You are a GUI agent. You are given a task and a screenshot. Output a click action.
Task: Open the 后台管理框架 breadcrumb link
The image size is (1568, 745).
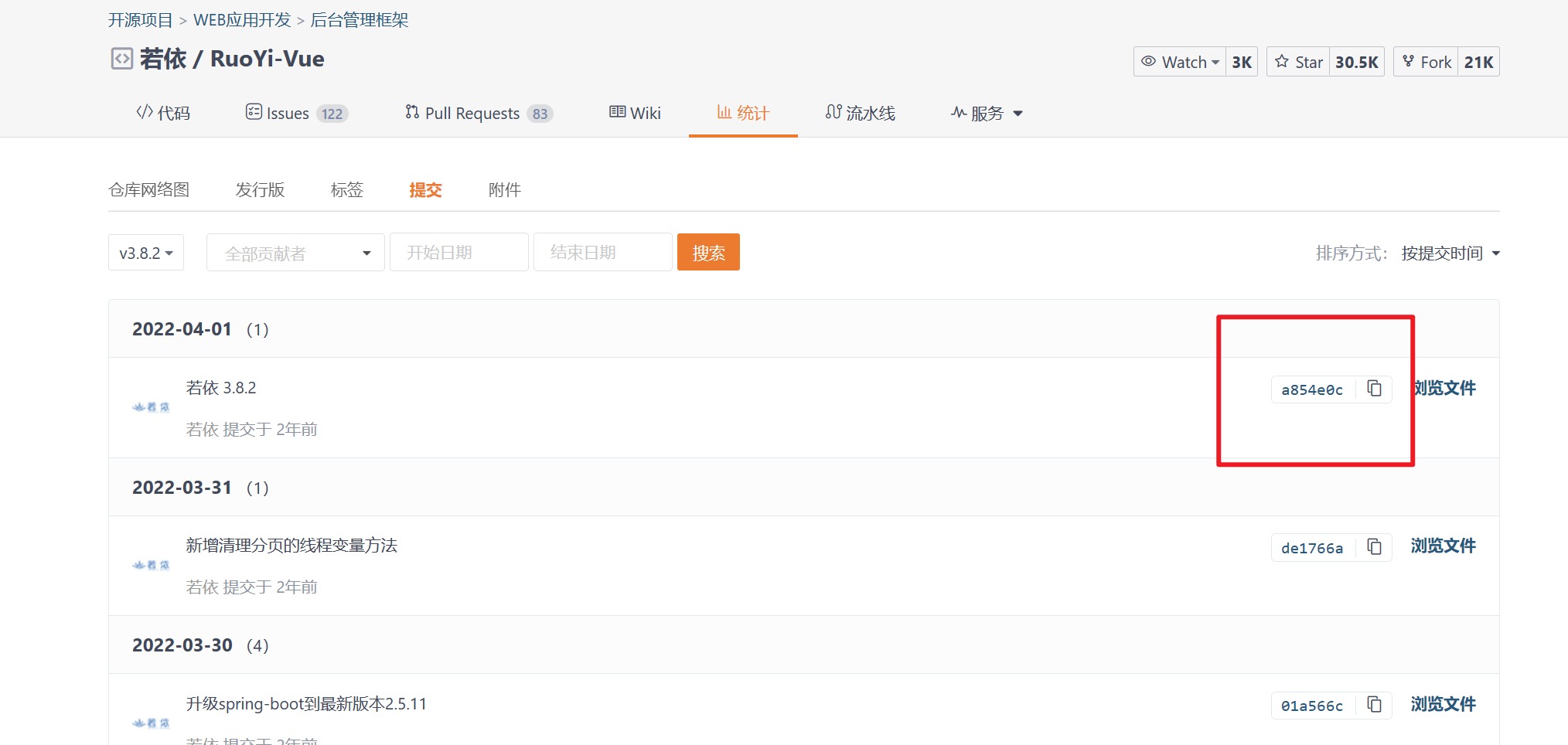click(x=360, y=20)
